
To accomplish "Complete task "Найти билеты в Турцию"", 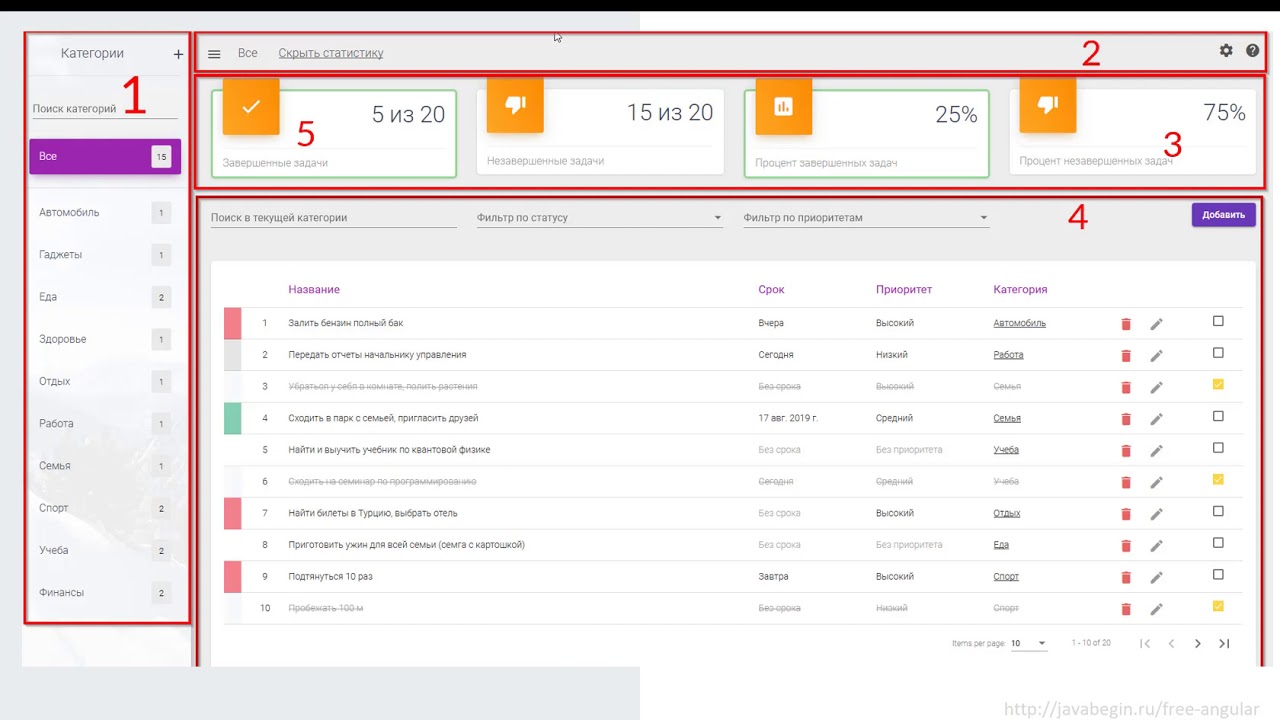I will click(x=1218, y=511).
